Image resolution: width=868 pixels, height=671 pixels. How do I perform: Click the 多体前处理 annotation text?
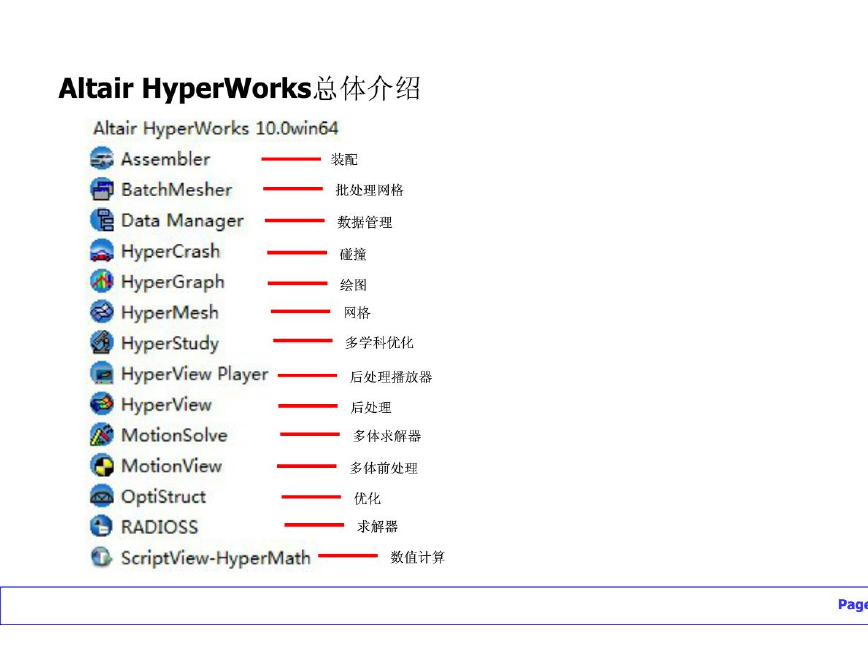(384, 468)
